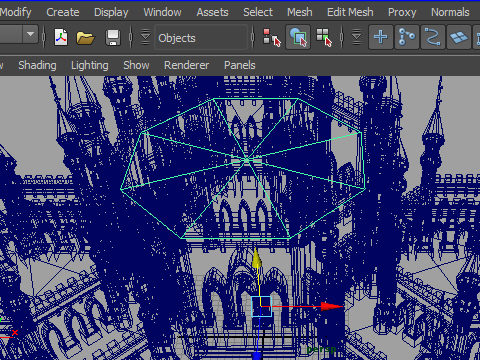The width and height of the screenshot is (480, 360).
Task: Open the Lighting panel menu
Action: (x=90, y=65)
